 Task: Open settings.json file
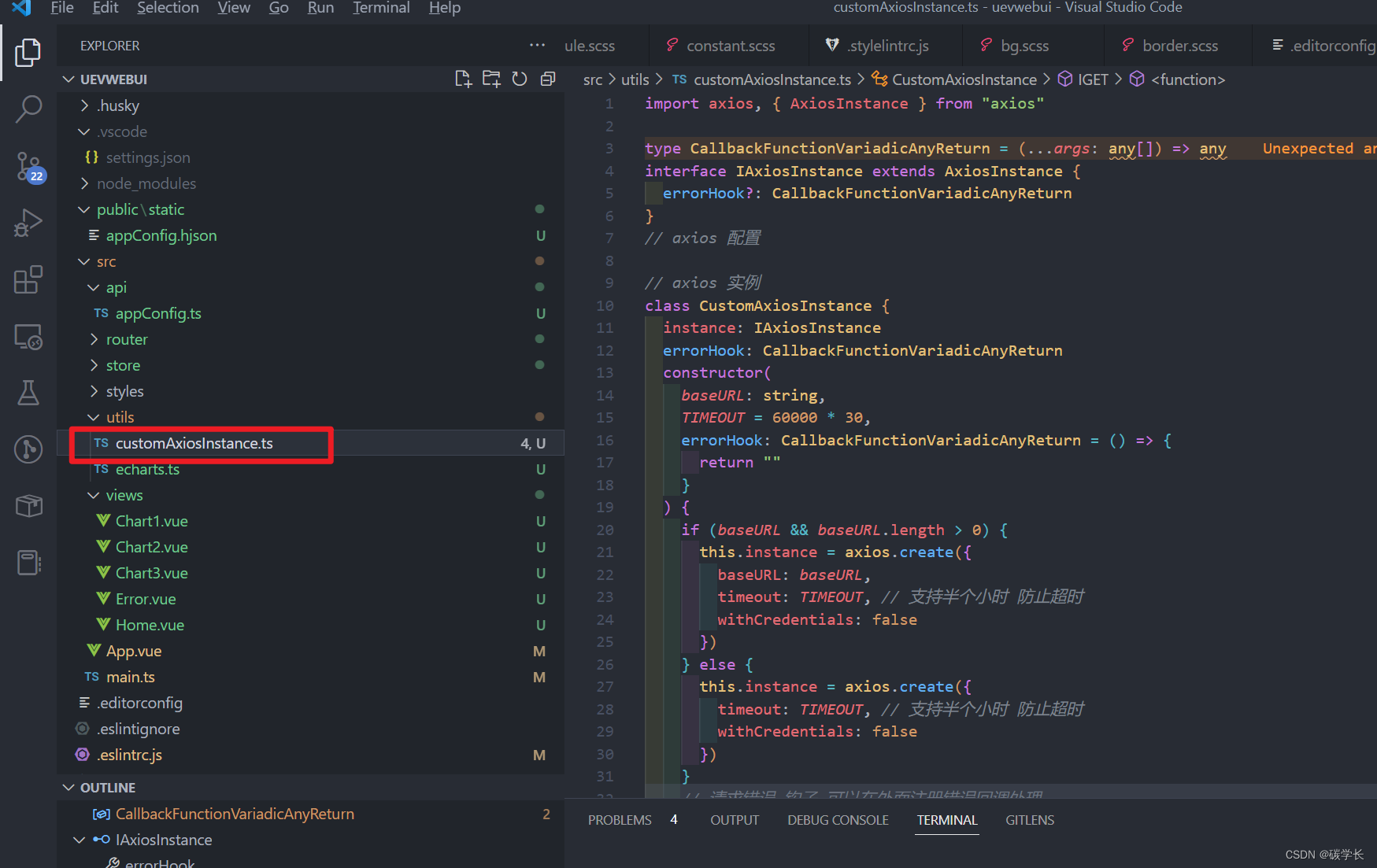click(x=310, y=157)
